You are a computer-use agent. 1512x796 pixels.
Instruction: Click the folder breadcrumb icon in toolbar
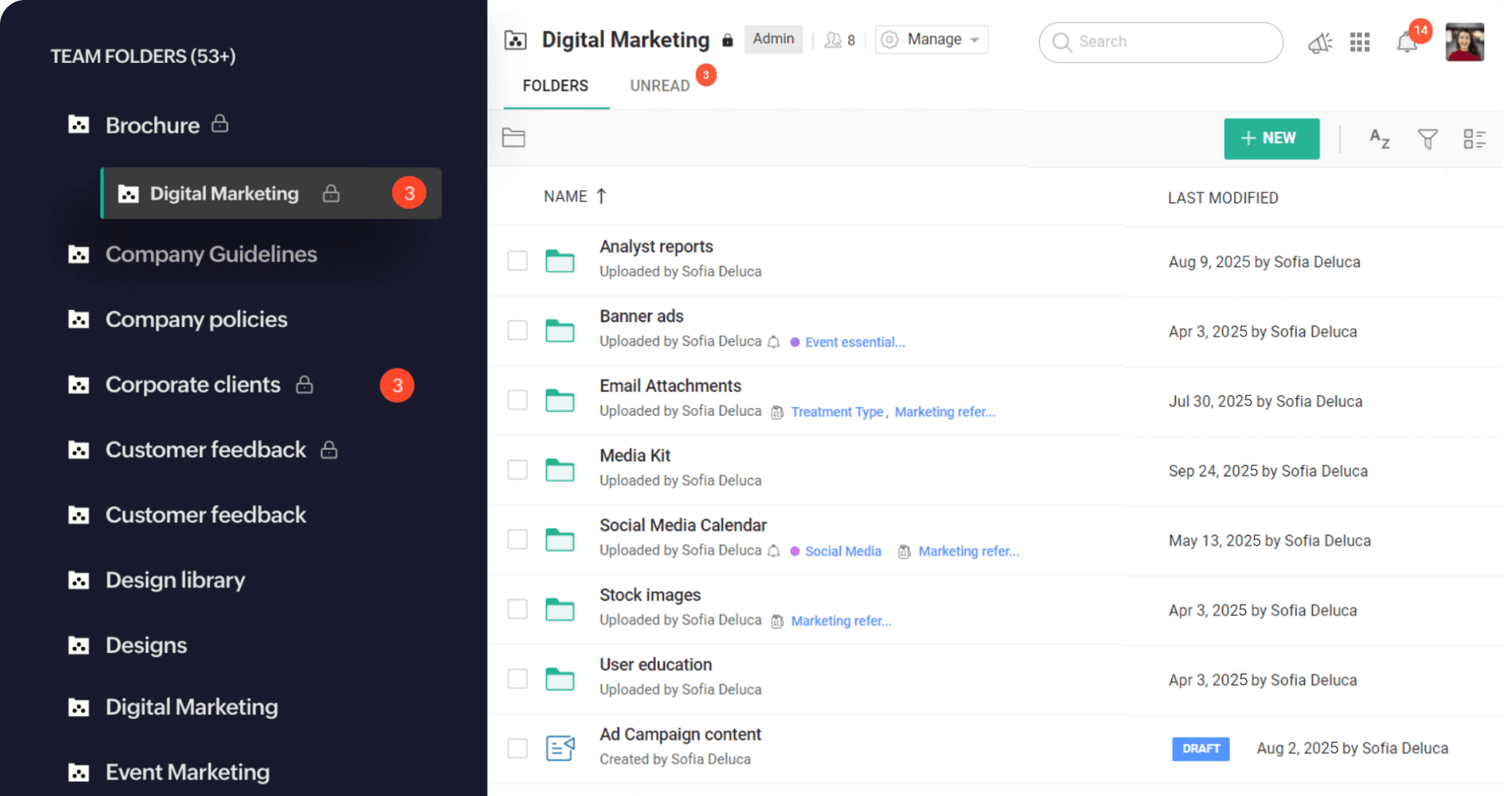click(x=513, y=138)
